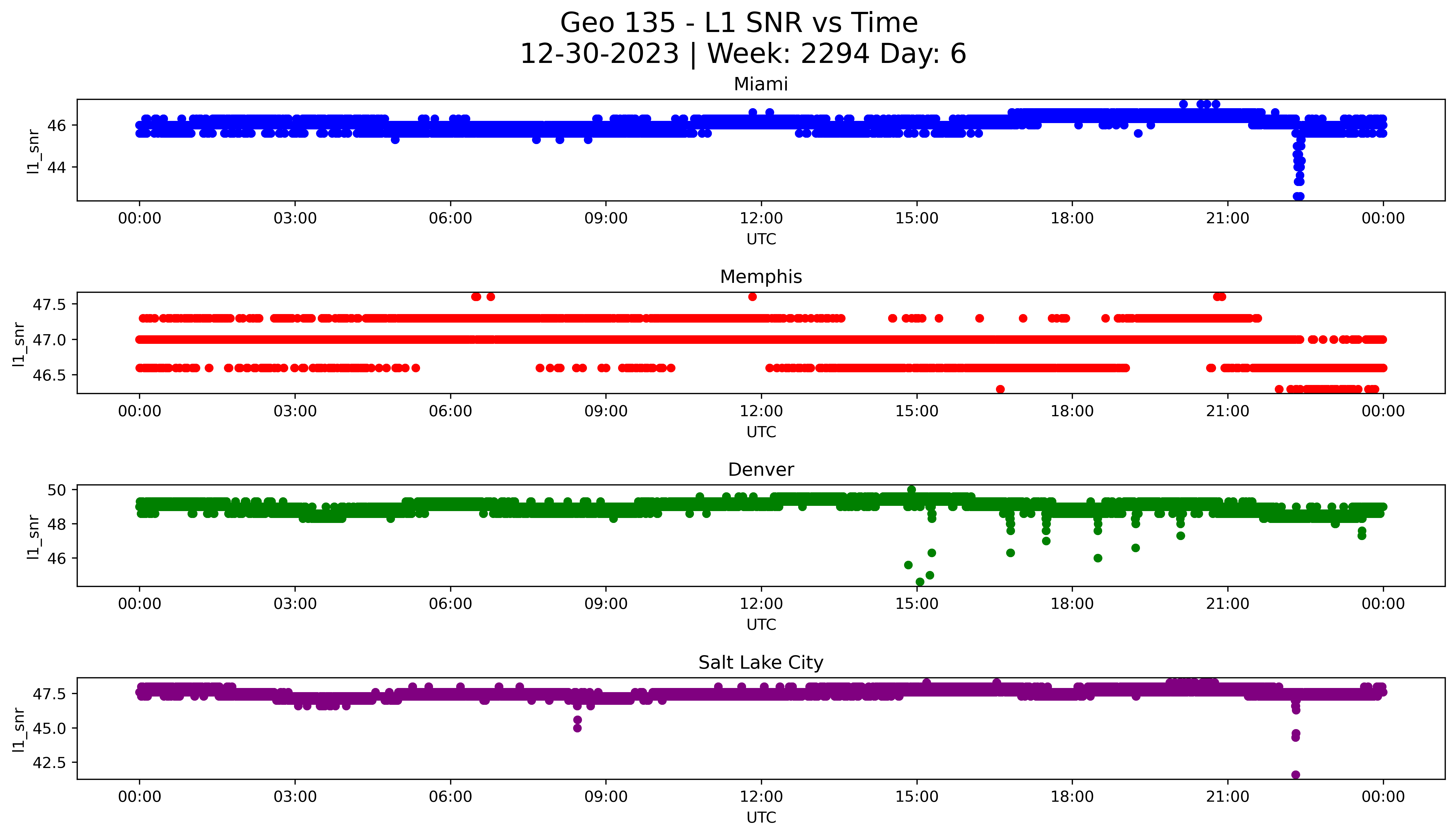Click the 18:00 tick under Salt Lake City plot

[1072, 797]
